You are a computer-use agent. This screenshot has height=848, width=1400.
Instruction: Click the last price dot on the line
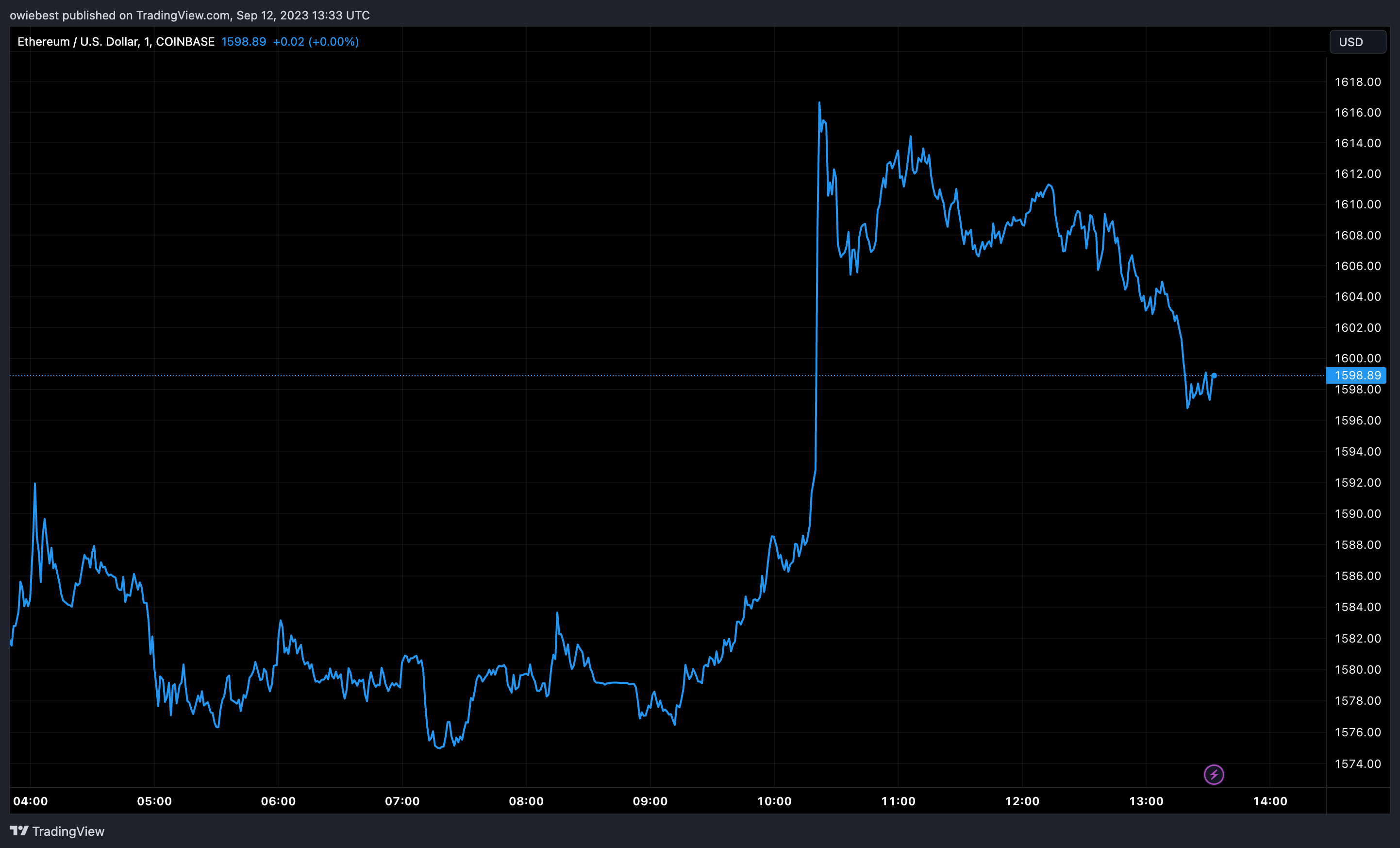tap(1214, 375)
